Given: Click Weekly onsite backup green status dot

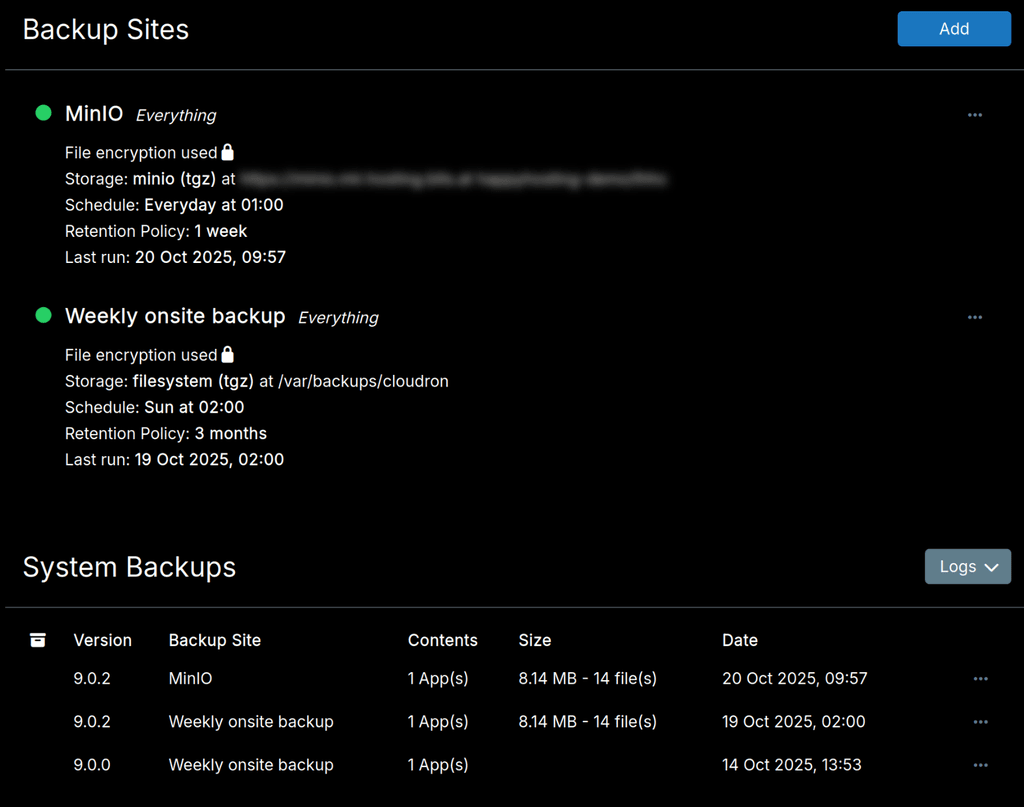Looking at the screenshot, I should click(x=43, y=315).
